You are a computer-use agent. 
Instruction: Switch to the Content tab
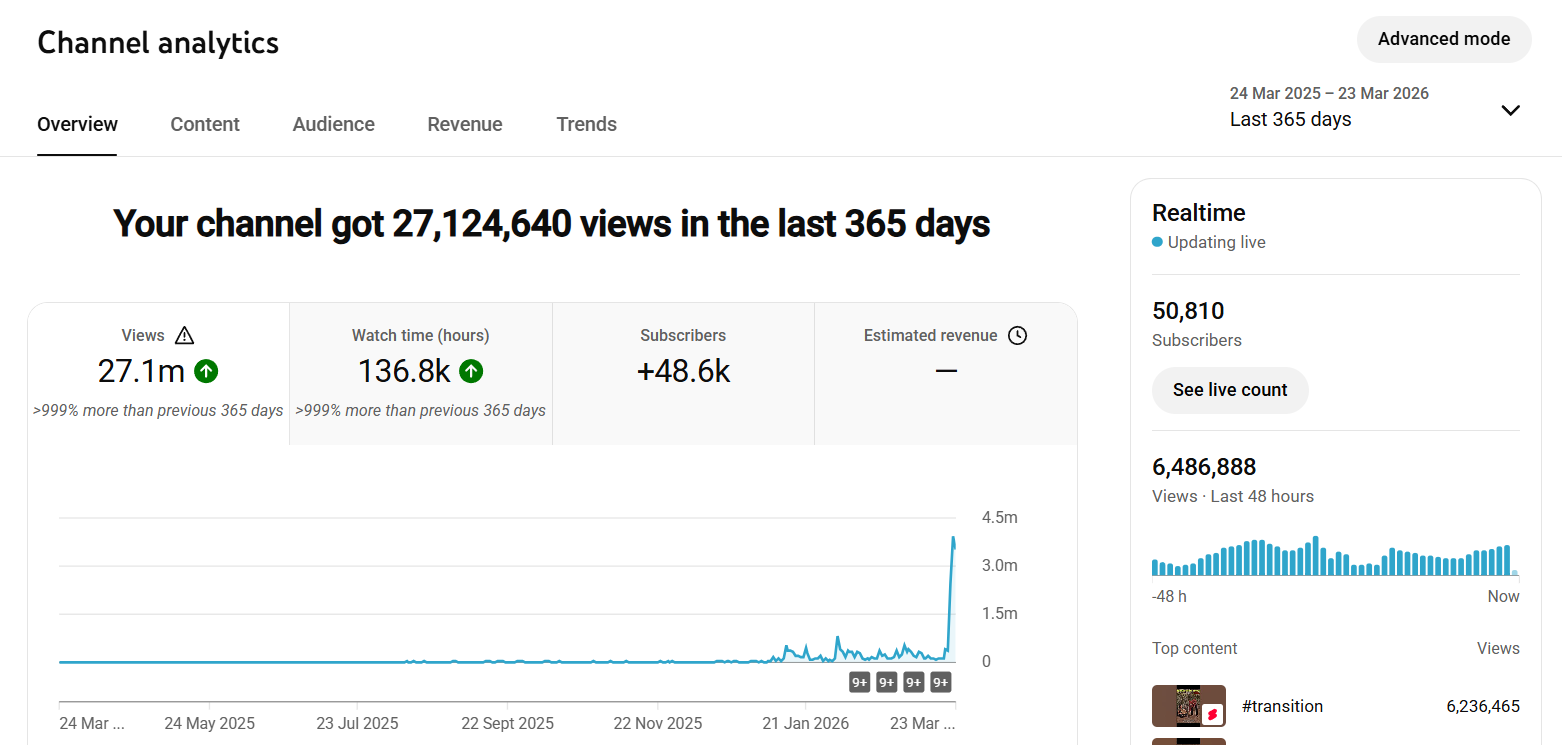click(205, 124)
